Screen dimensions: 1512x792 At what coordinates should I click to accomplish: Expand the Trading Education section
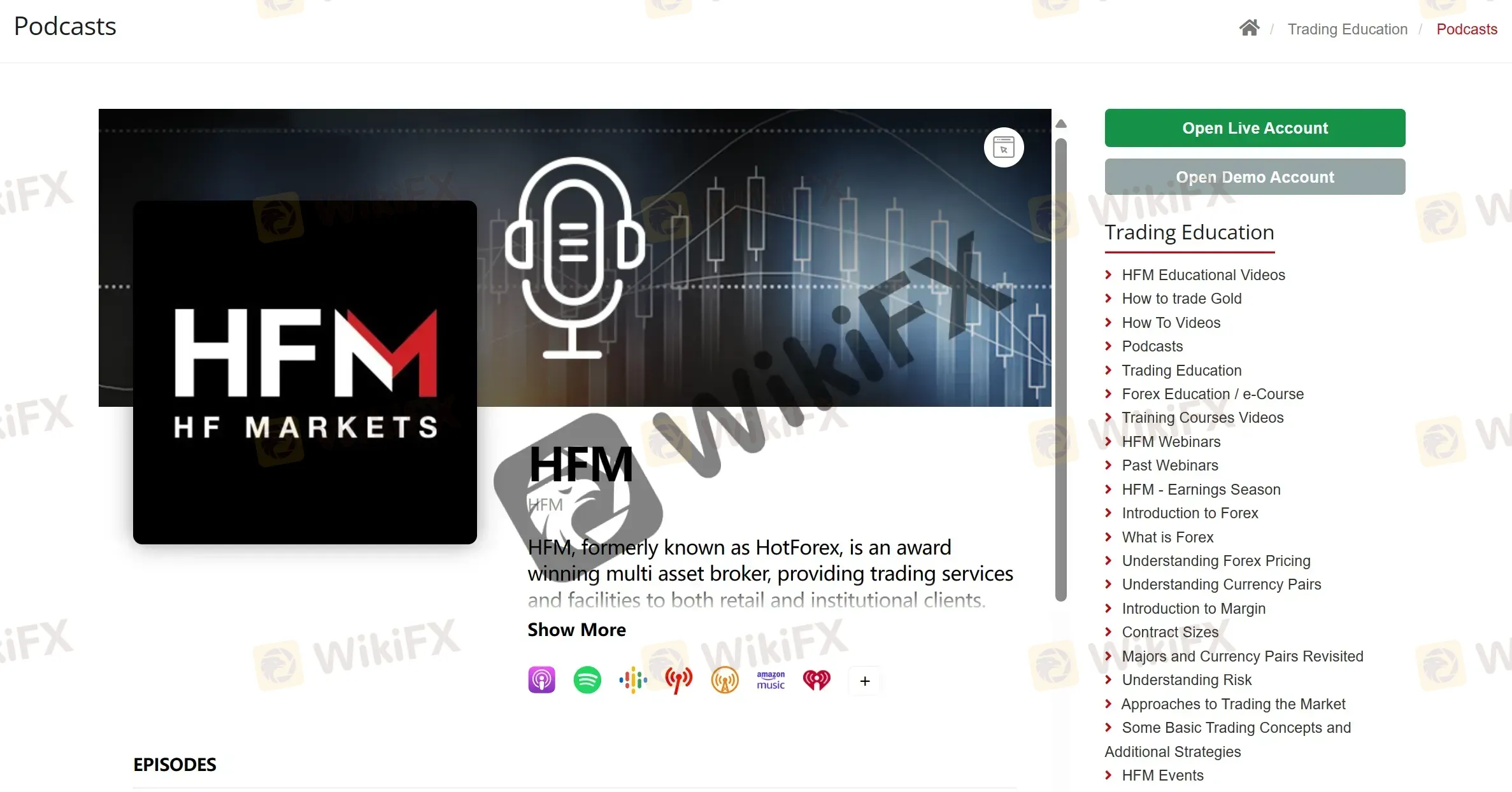click(1181, 369)
